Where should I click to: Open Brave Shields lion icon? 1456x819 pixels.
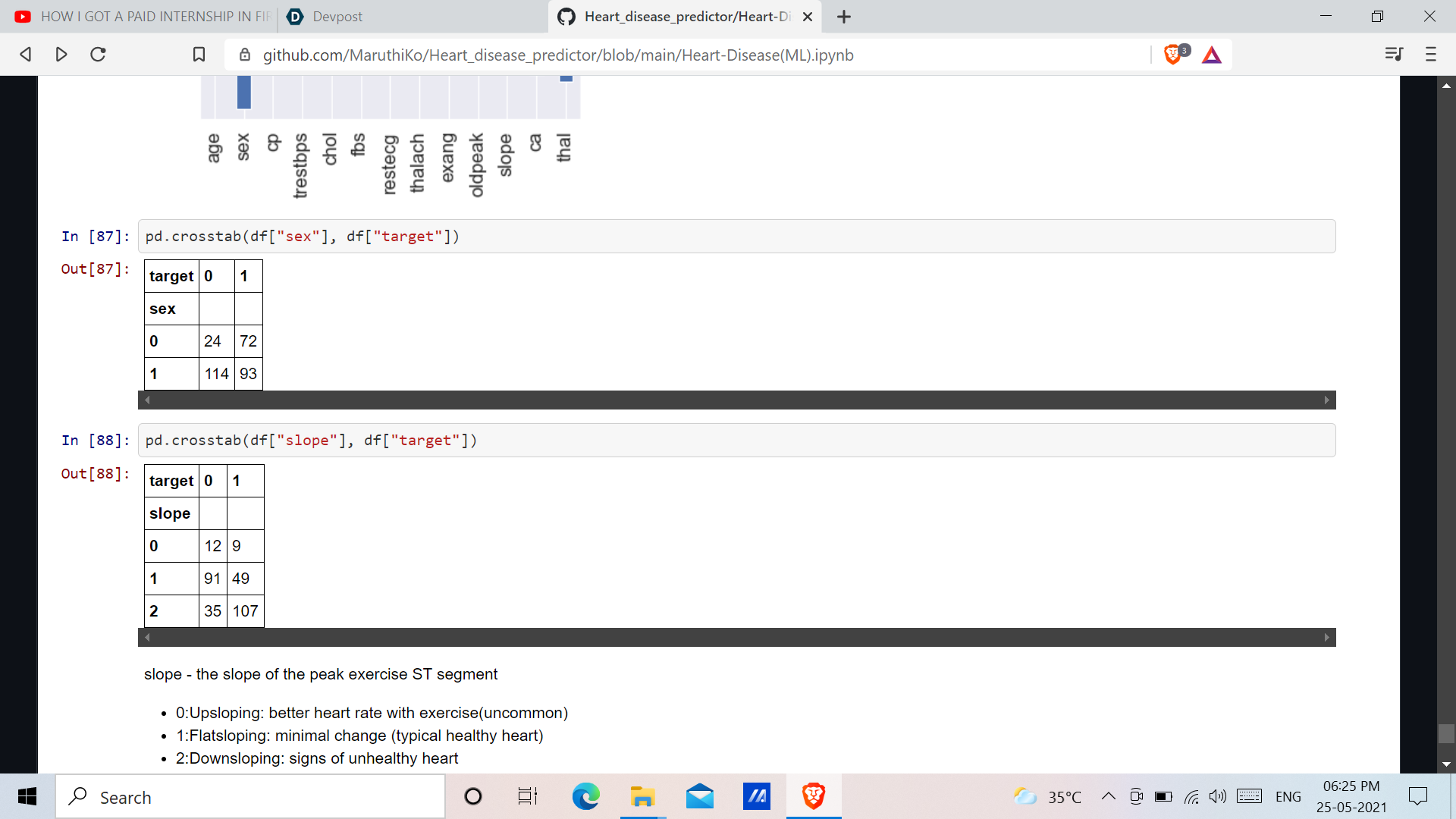[1172, 54]
